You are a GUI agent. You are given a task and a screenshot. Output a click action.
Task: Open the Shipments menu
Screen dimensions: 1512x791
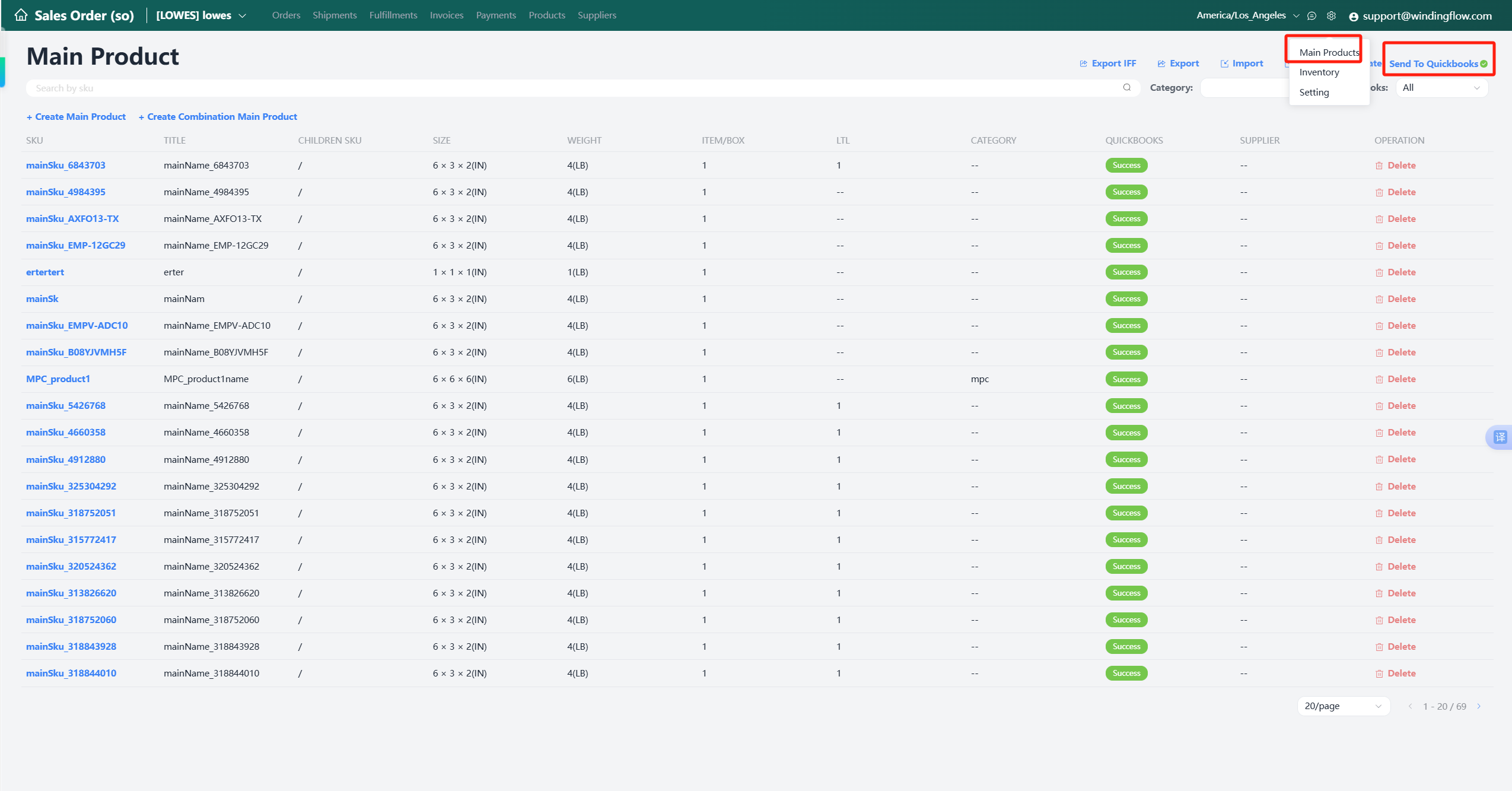(x=335, y=15)
